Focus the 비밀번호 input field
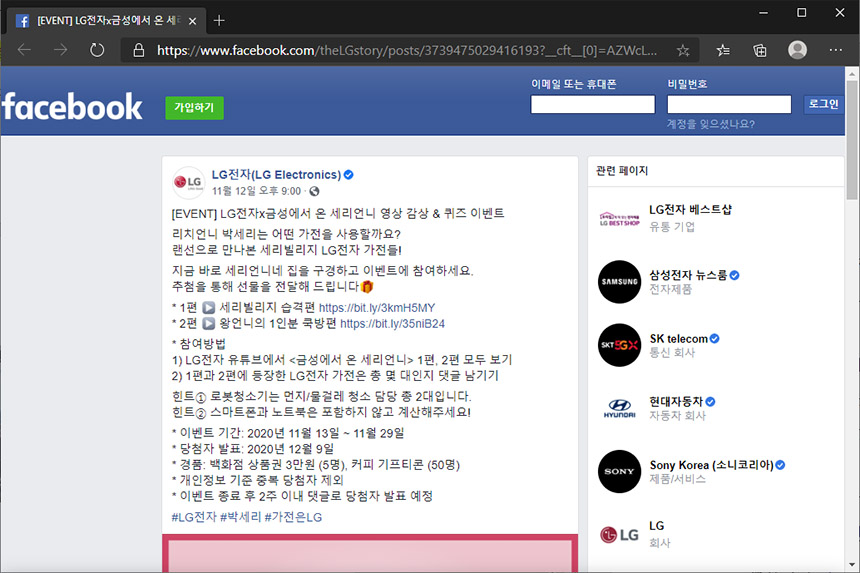 tap(729, 104)
